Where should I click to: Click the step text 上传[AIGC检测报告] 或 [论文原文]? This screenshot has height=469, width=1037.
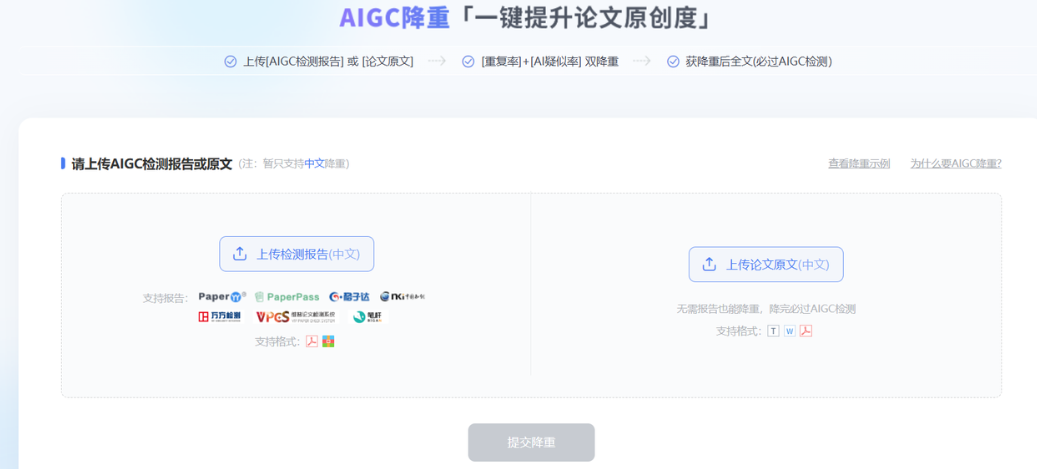pyautogui.click(x=328, y=62)
